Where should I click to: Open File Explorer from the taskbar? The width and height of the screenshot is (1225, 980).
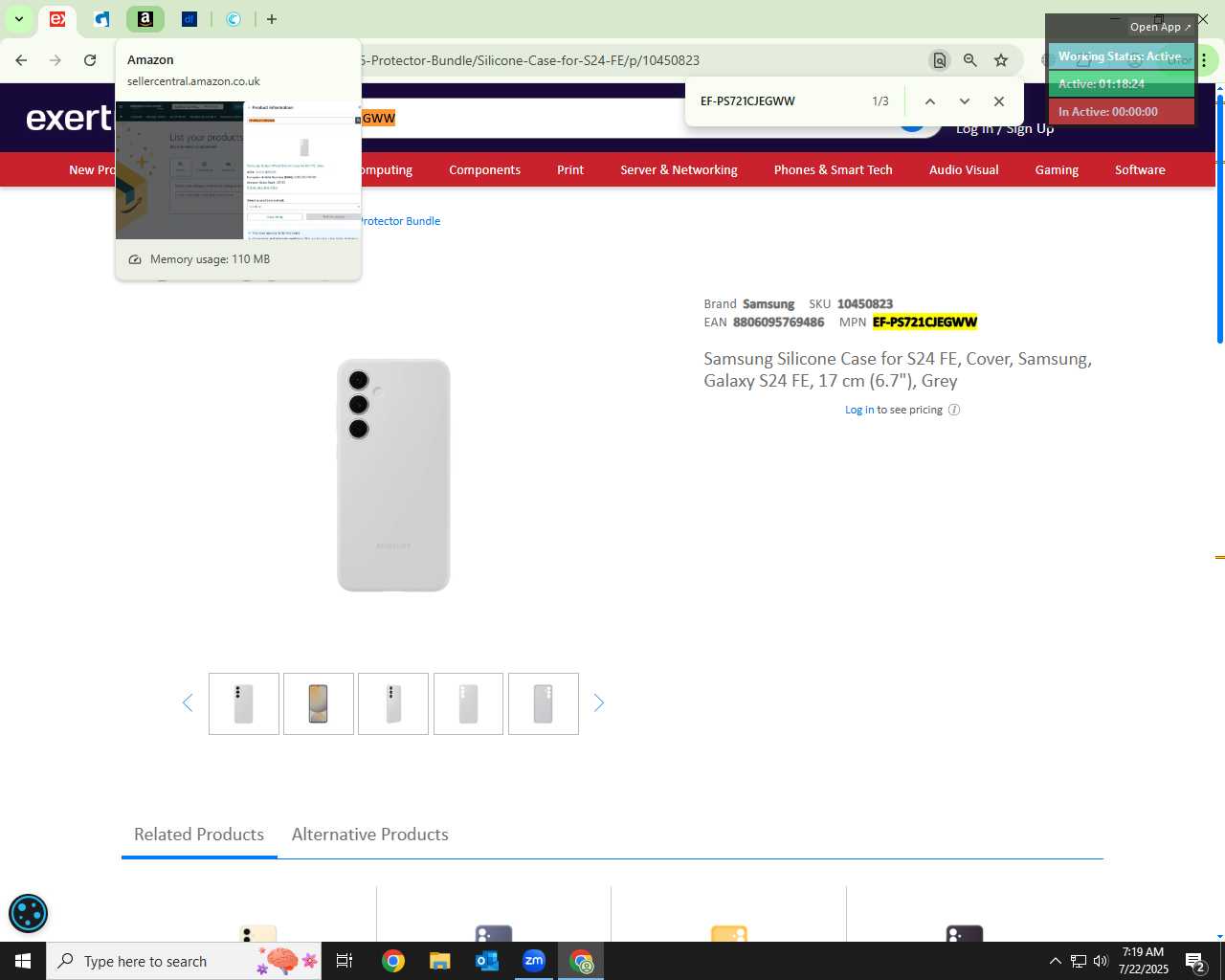[439, 961]
